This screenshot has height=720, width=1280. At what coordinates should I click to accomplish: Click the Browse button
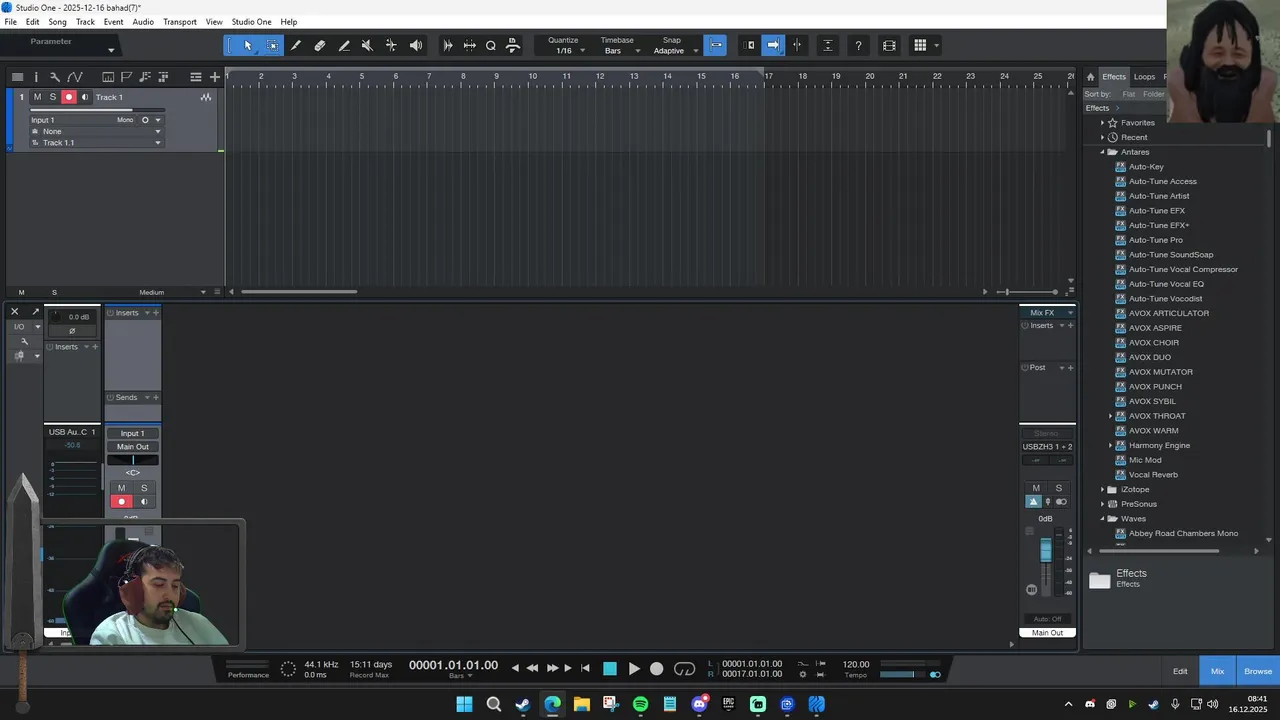[1258, 671]
